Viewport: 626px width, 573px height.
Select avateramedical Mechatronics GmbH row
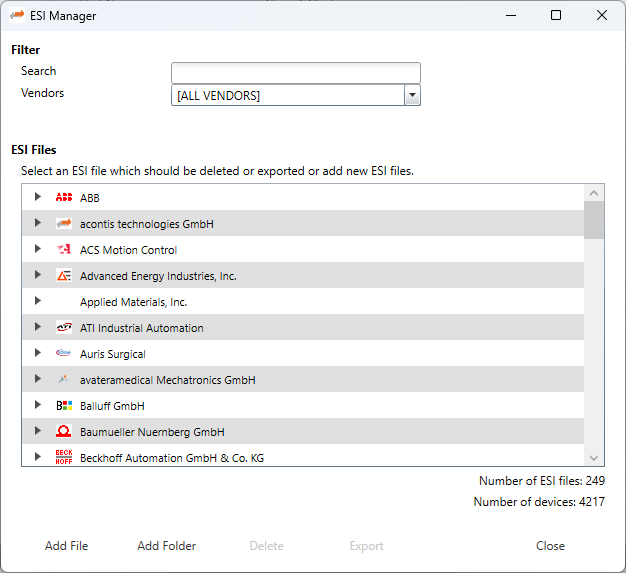(x=303, y=379)
